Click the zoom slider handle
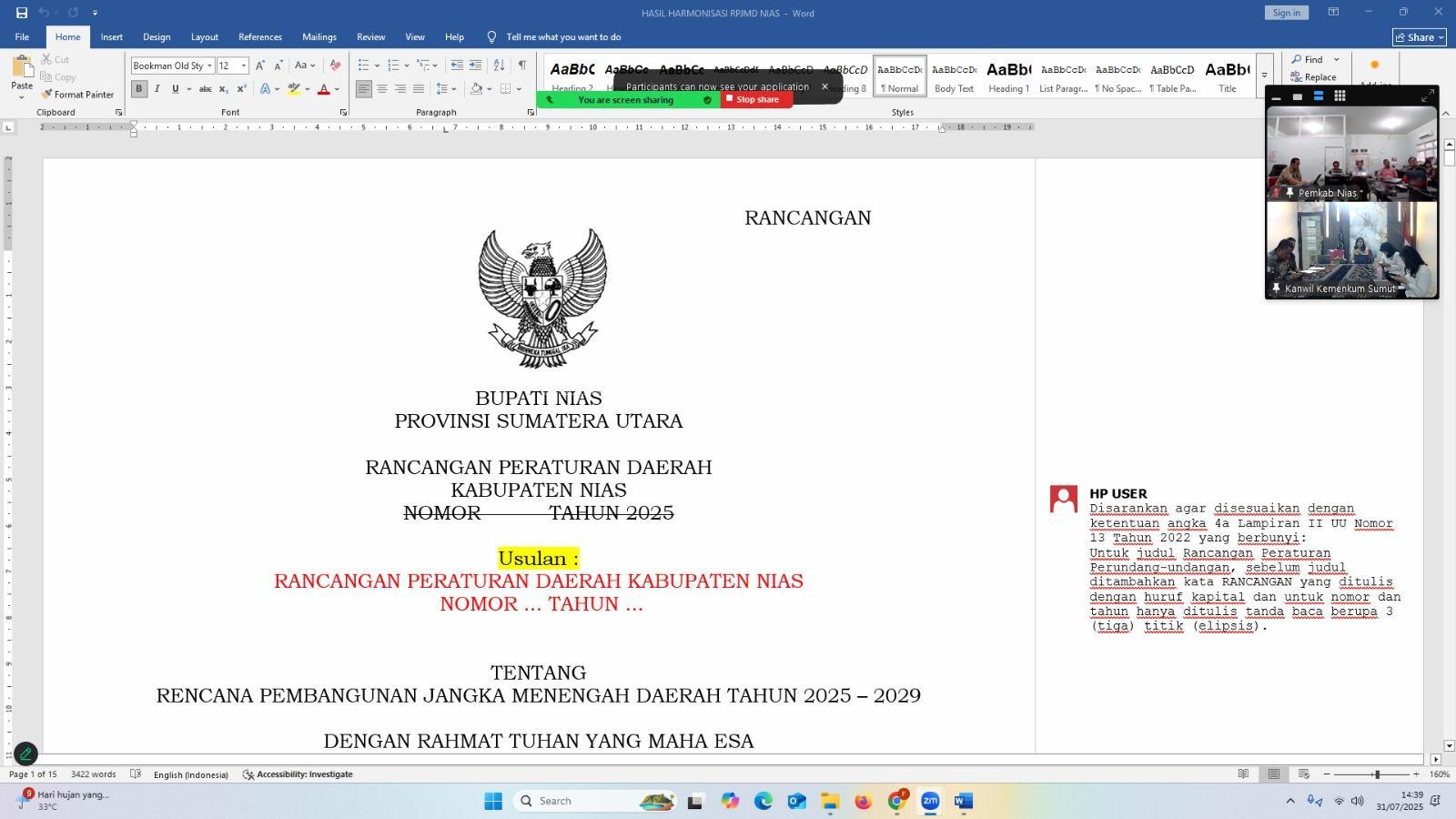Image resolution: width=1456 pixels, height=819 pixels. pos(1377,774)
